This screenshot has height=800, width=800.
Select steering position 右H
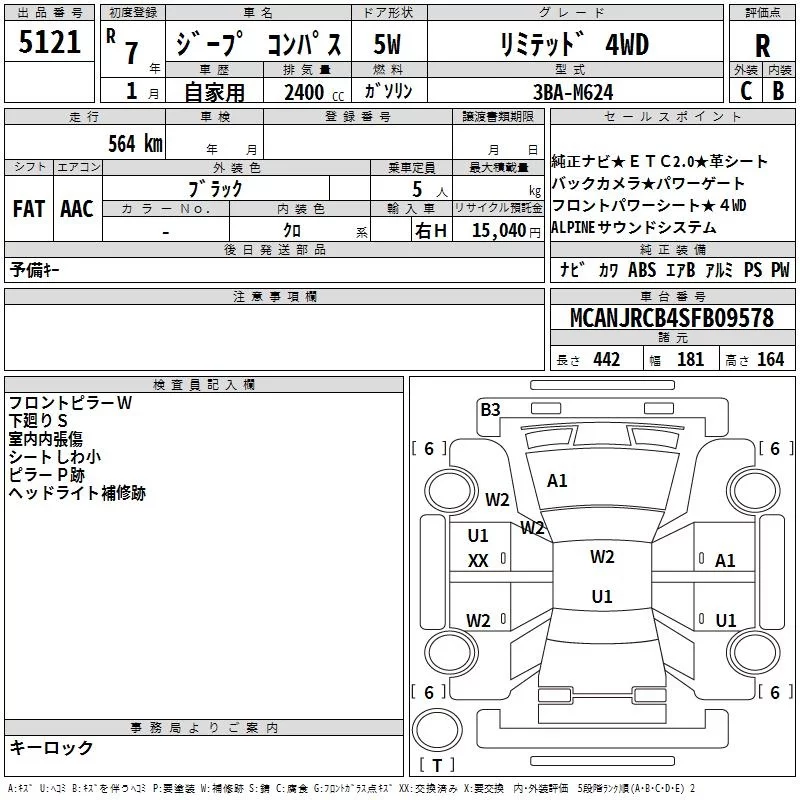tap(431, 231)
